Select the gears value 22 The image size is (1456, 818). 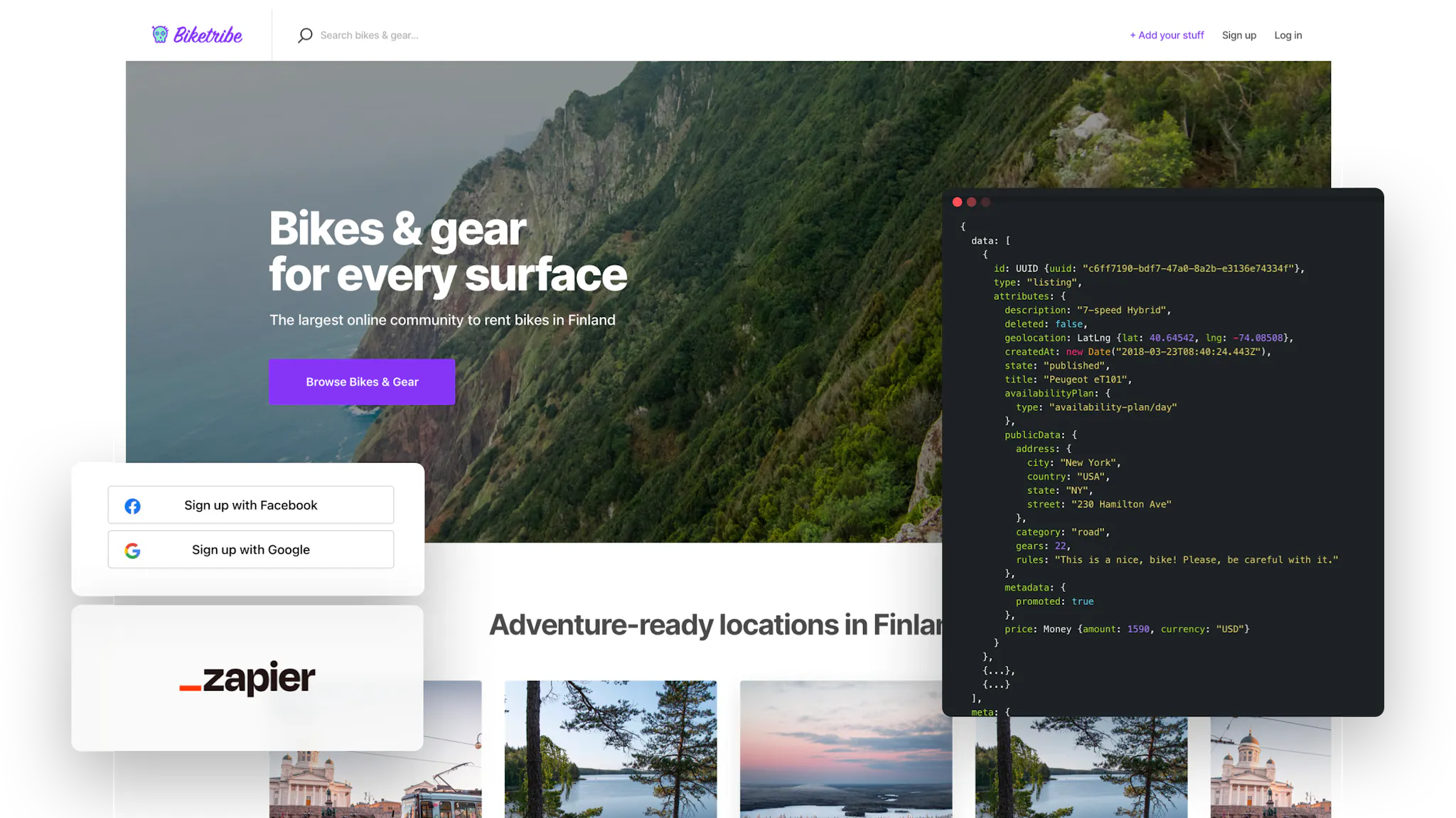click(1060, 546)
